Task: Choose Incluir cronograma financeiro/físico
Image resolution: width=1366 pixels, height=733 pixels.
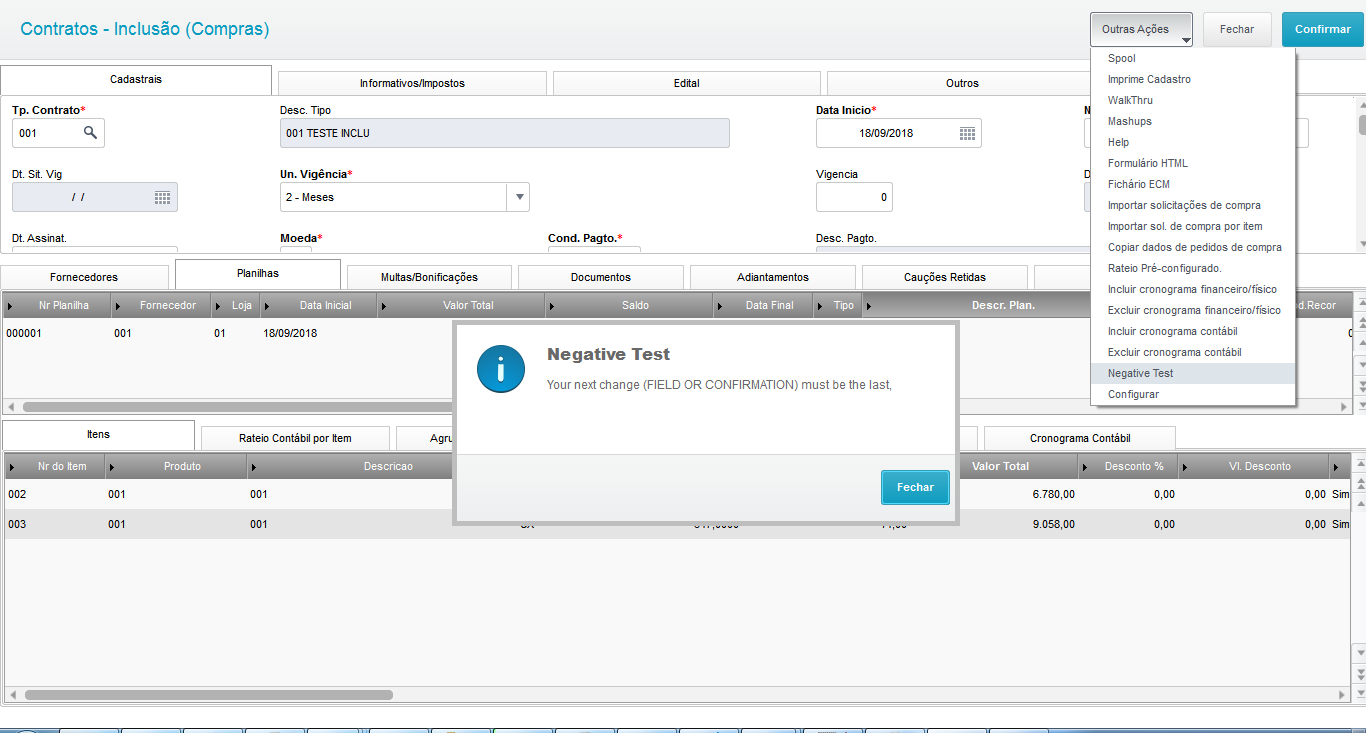Action: (1193, 289)
